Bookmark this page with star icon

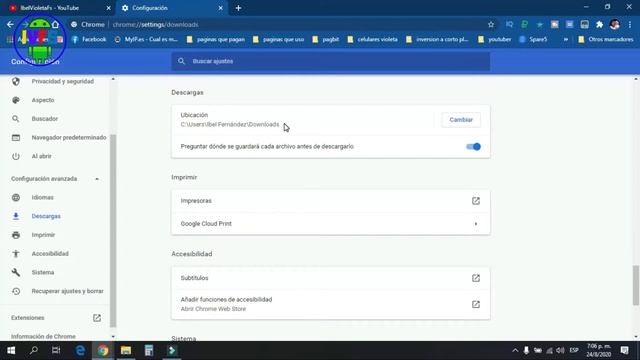coord(491,24)
